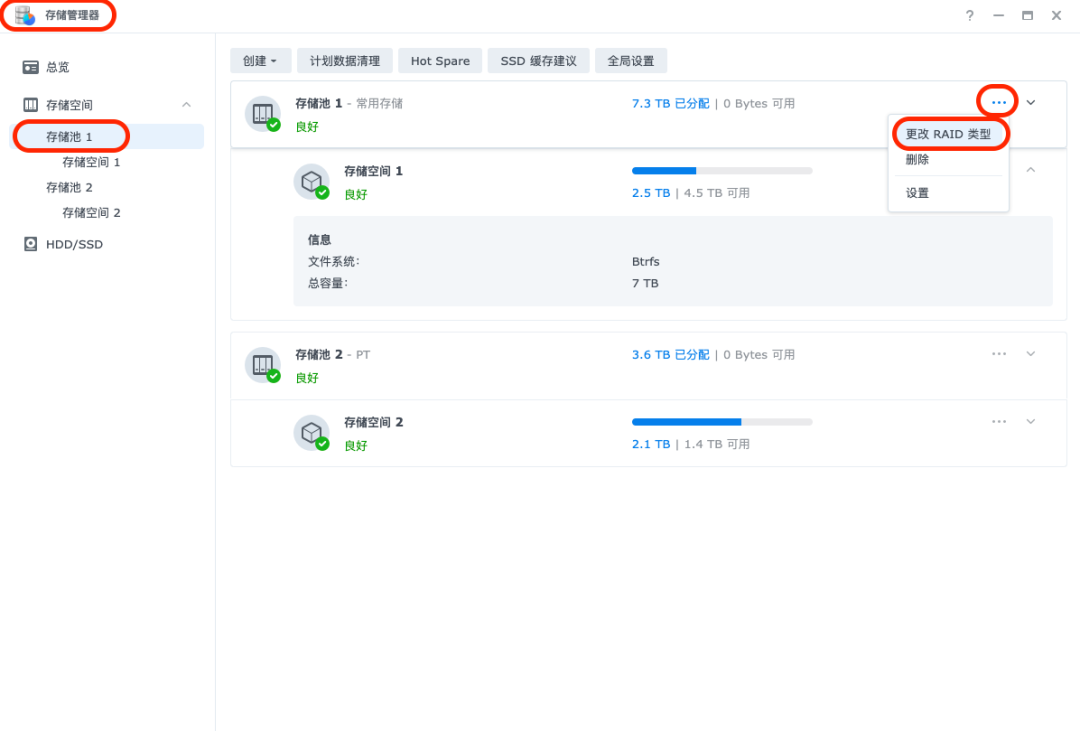Select the HDD/SSD disk icon in sidebar
The width and height of the screenshot is (1080, 731).
(x=31, y=244)
